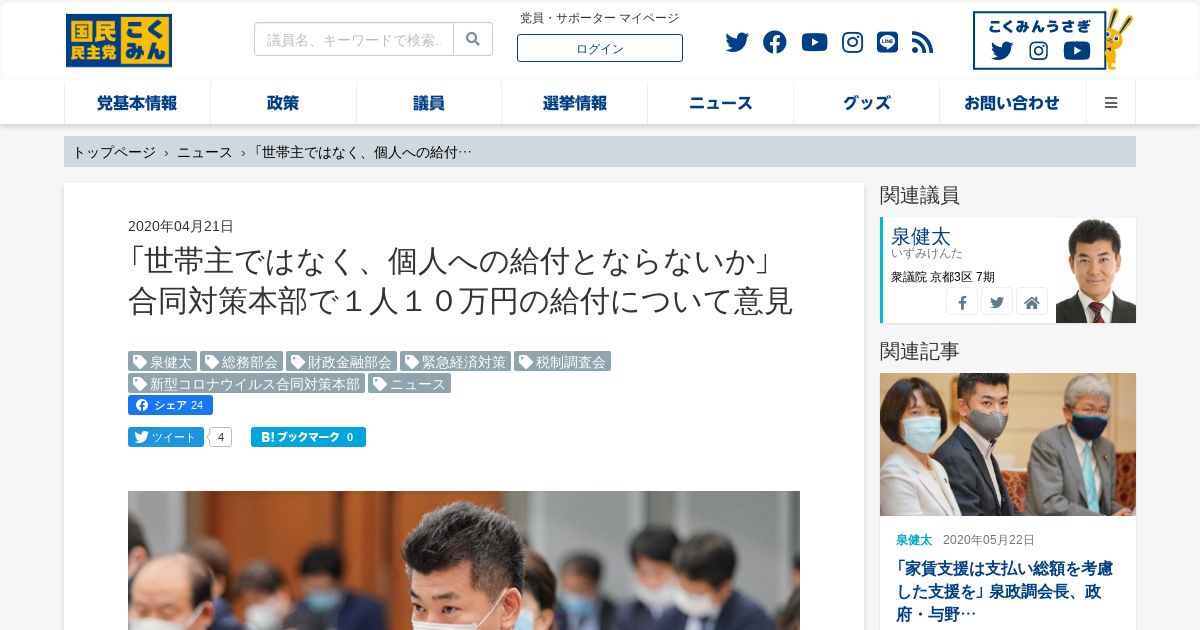Click 泉健太's homepage icon in profile card
This screenshot has height=630, width=1200.
pyautogui.click(x=1032, y=302)
